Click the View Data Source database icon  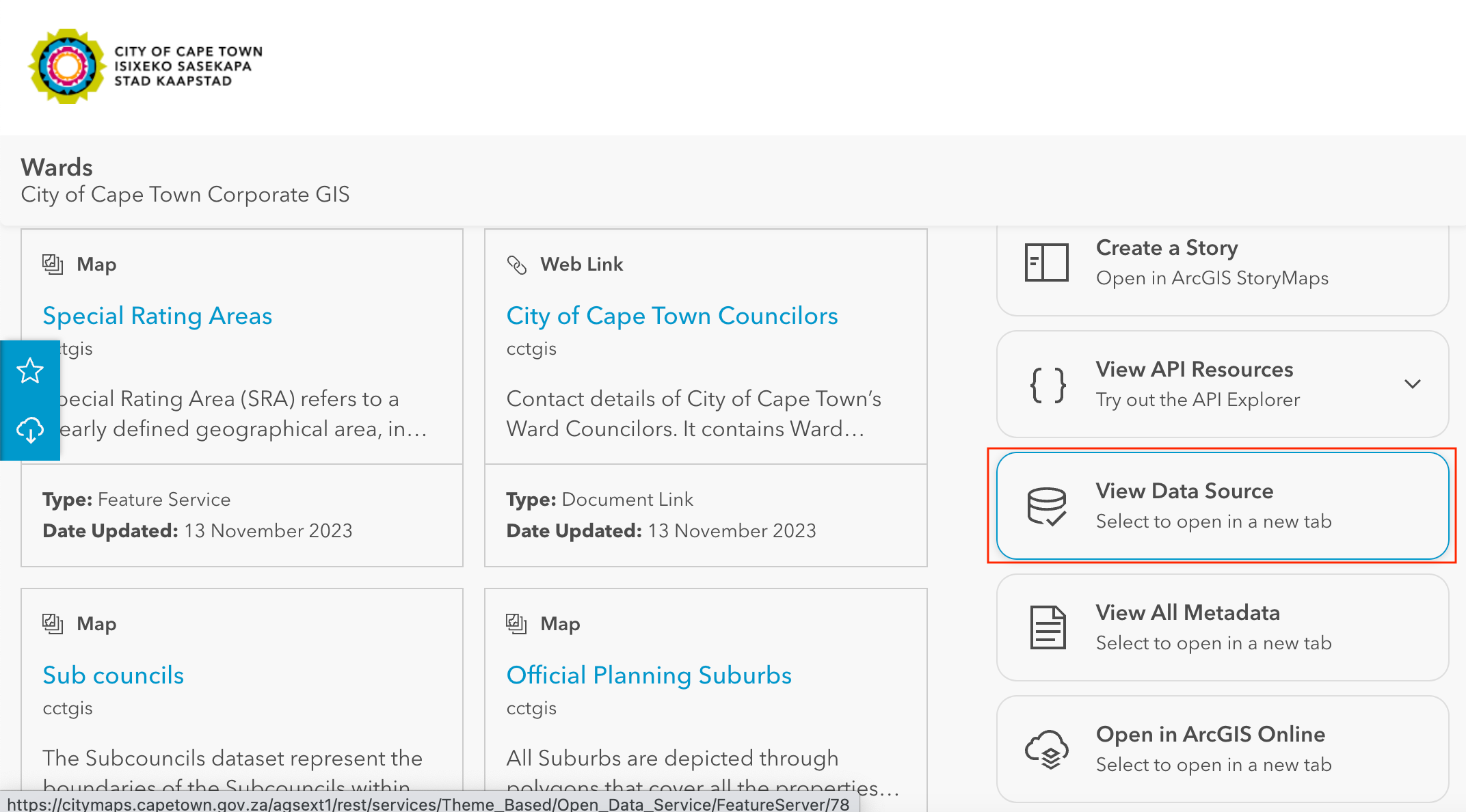[x=1046, y=506]
